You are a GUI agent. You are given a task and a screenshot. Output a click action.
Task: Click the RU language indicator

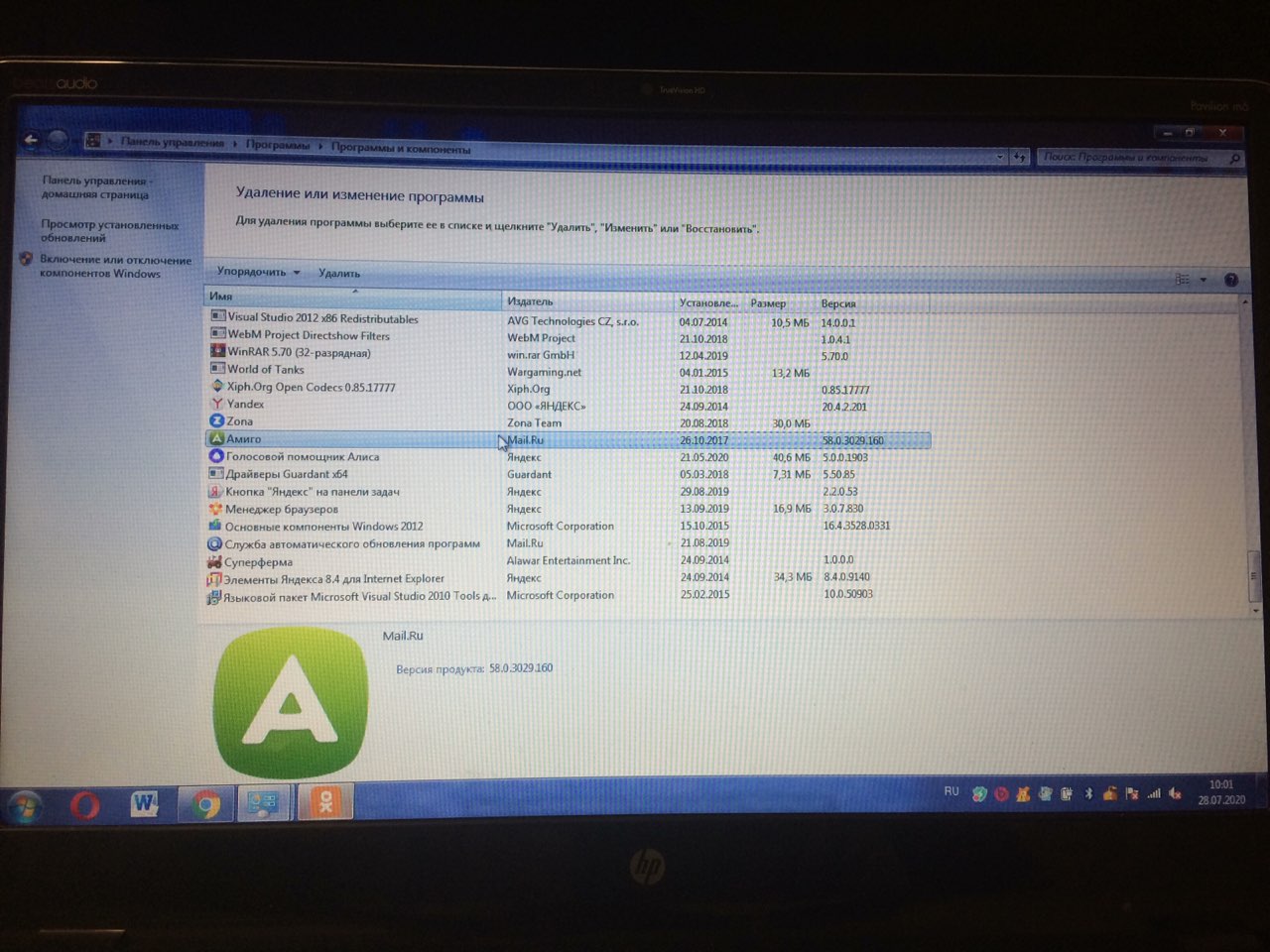951,791
